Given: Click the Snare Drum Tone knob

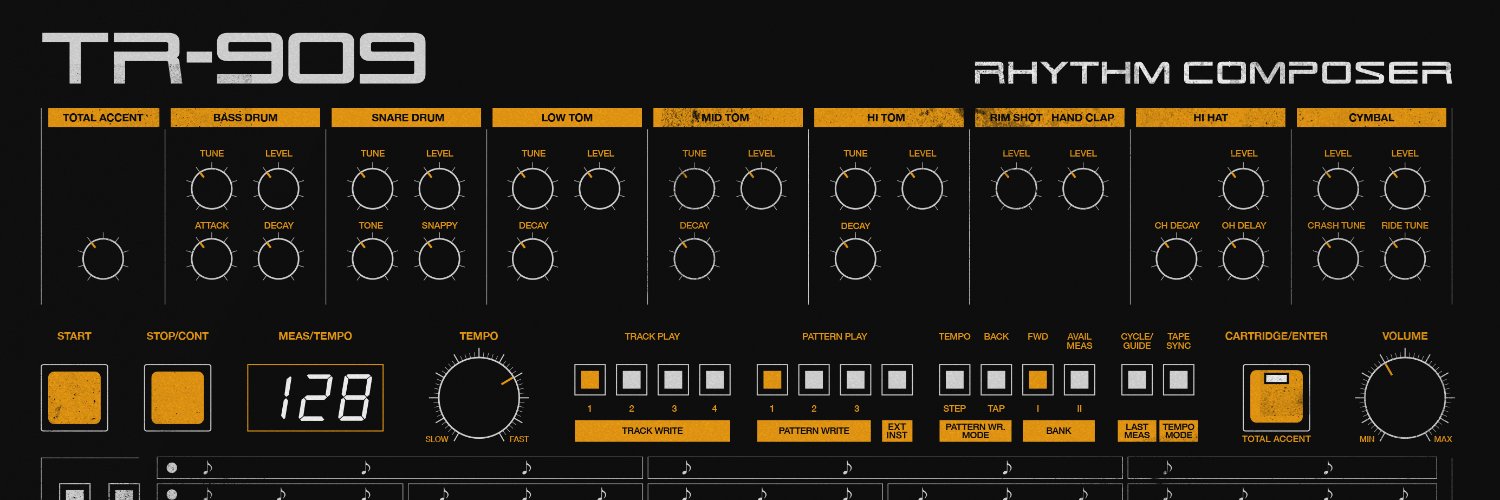Looking at the screenshot, I should tap(371, 259).
